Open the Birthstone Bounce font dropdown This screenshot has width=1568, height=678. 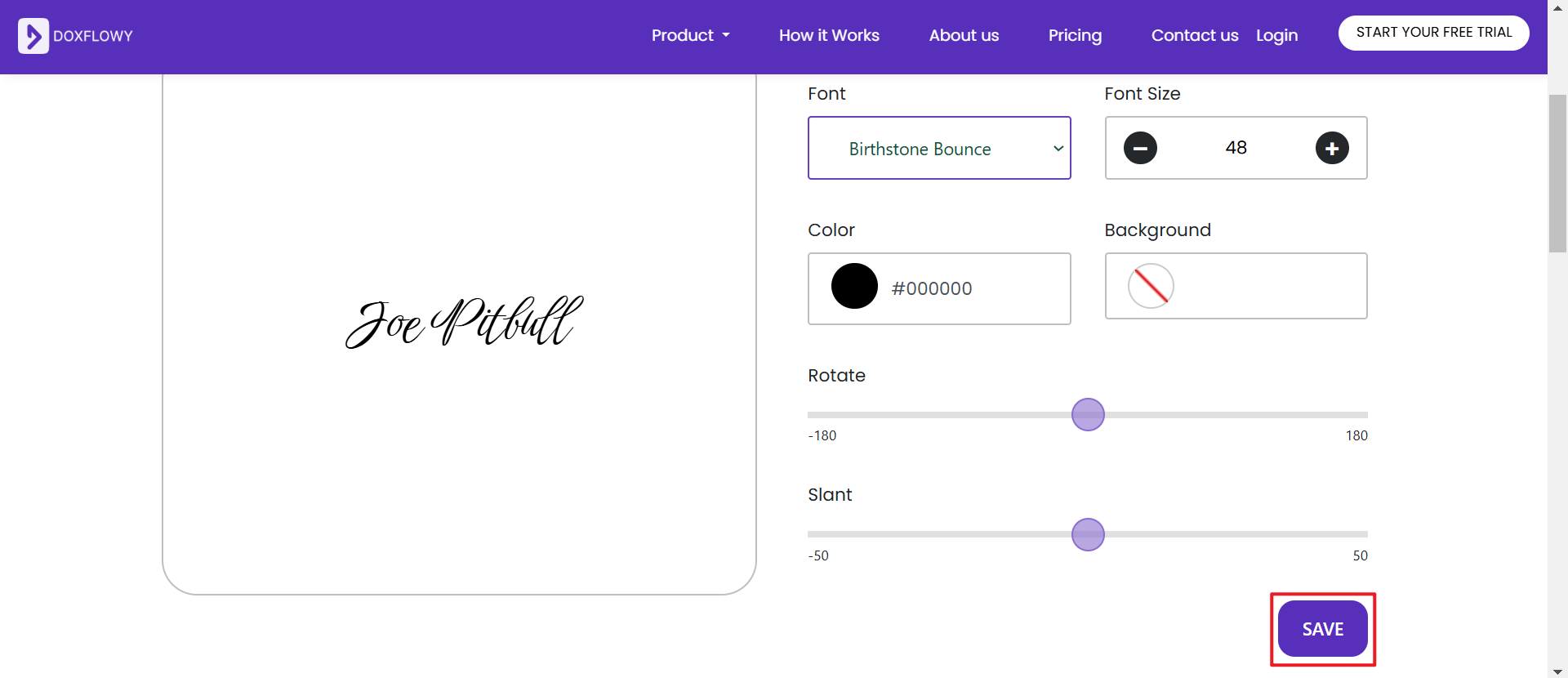tap(939, 148)
